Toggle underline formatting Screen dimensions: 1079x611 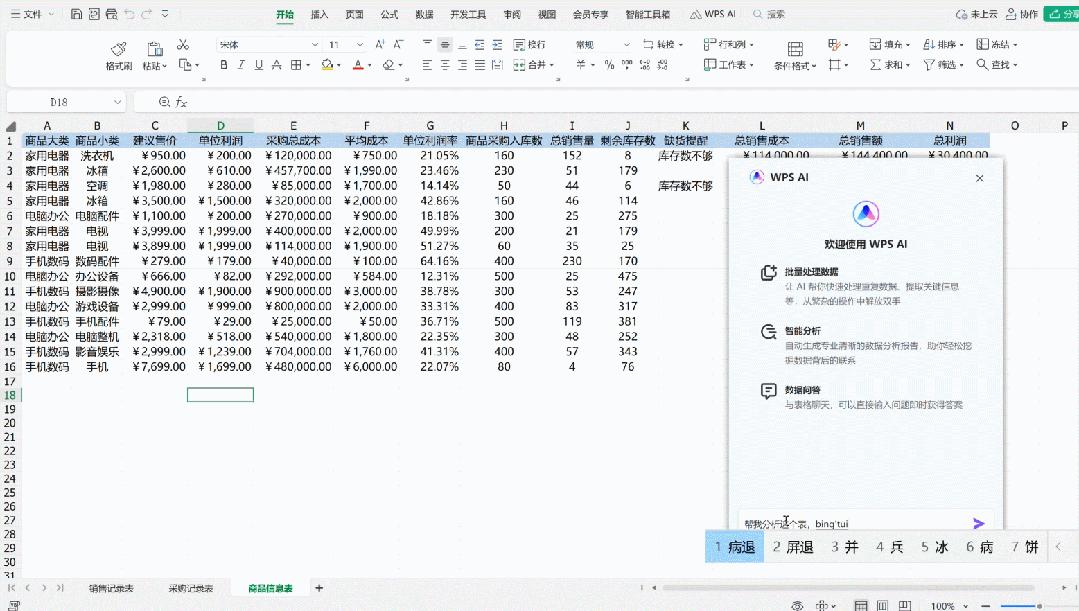[258, 65]
